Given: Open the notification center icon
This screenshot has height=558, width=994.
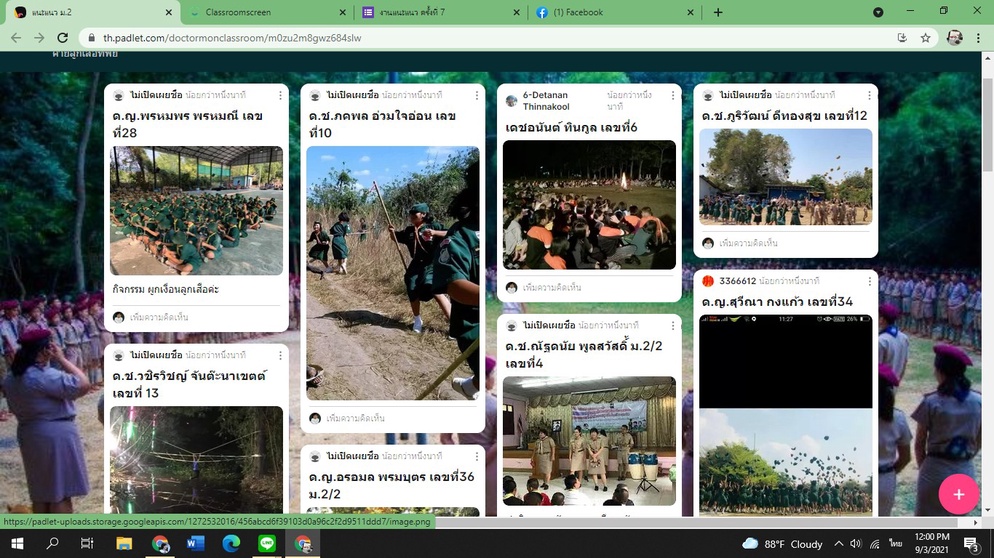Looking at the screenshot, I should (x=971, y=544).
